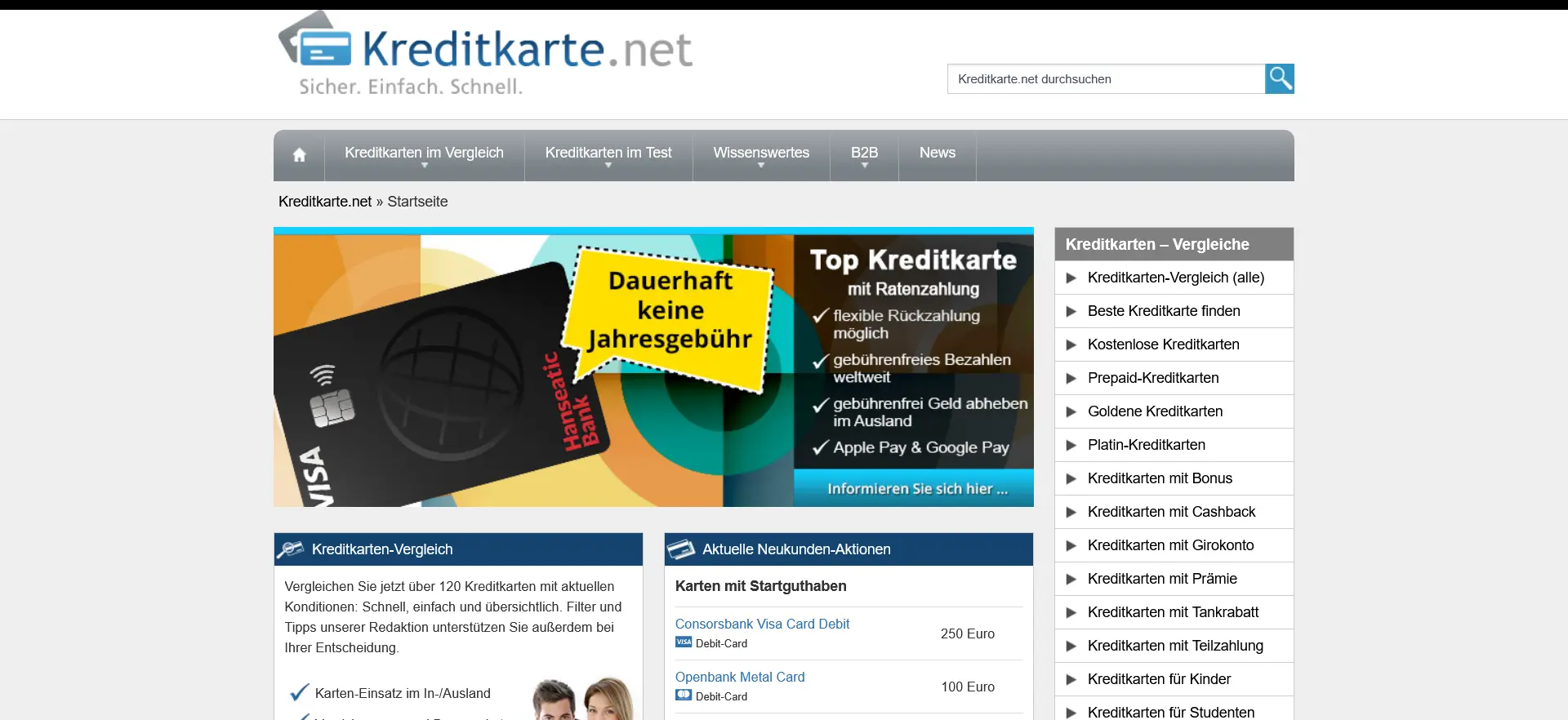Screen dimensions: 1568x720
Task: Open the Wissenswertes menu
Action: (x=761, y=153)
